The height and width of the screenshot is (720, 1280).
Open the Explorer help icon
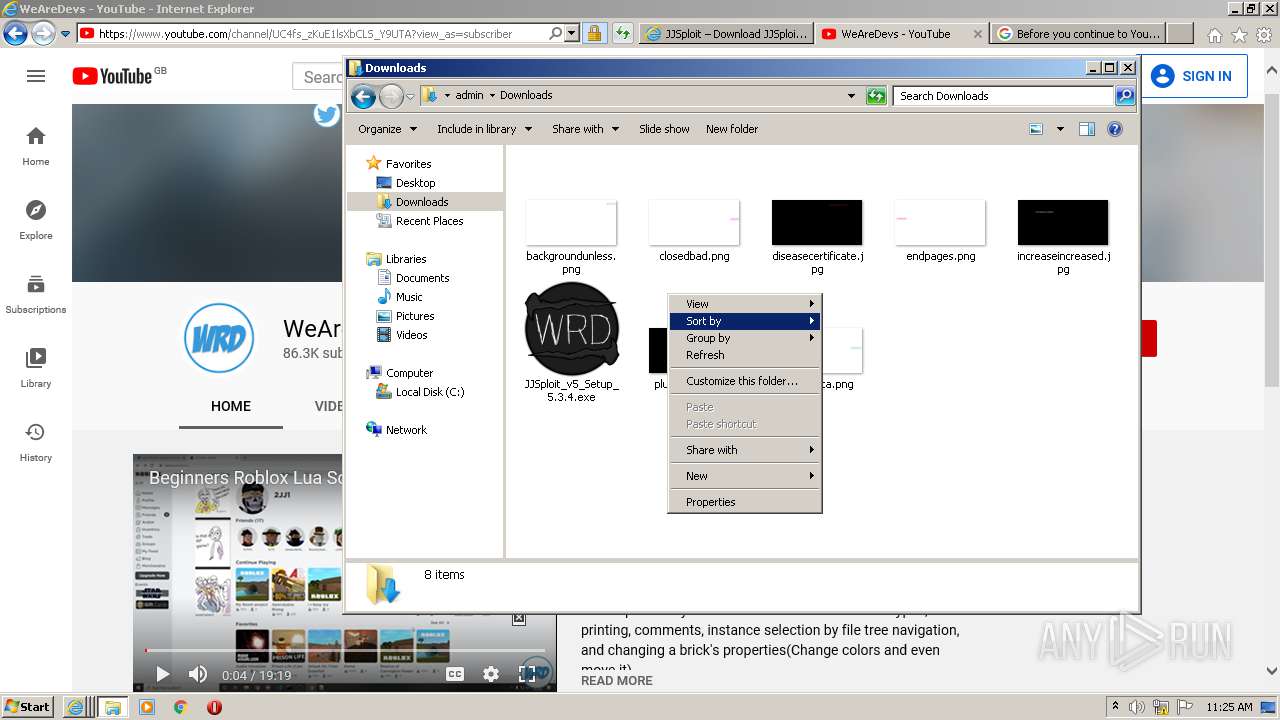(x=1115, y=129)
